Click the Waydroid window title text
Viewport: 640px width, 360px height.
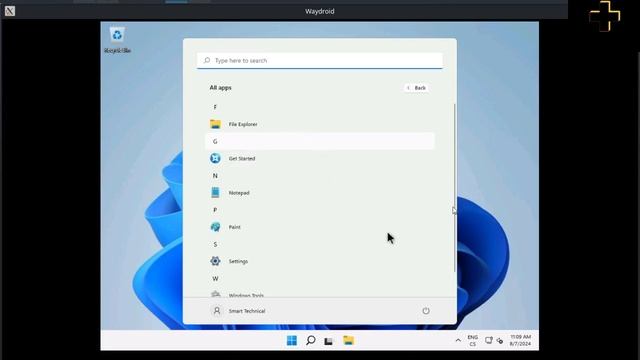click(320, 11)
